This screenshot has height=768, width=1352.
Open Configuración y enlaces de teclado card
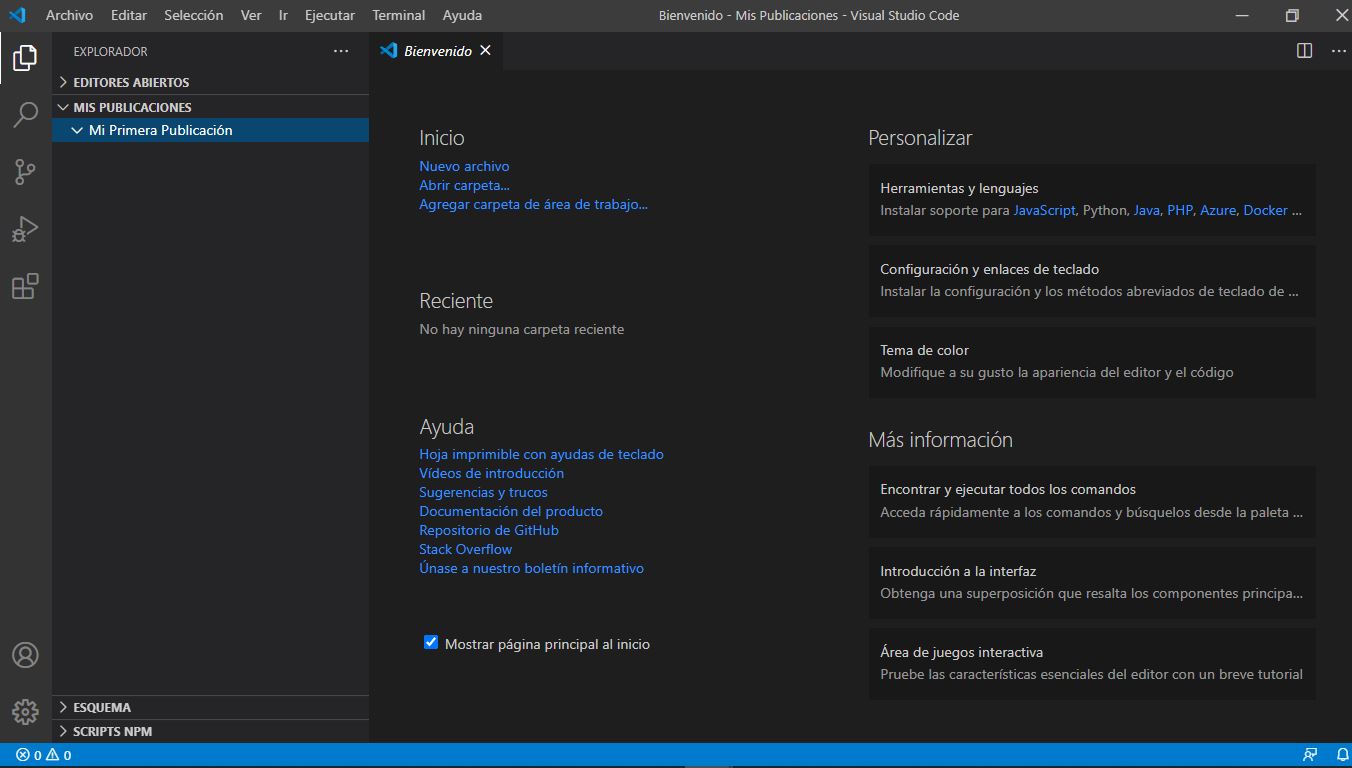[x=1092, y=281]
